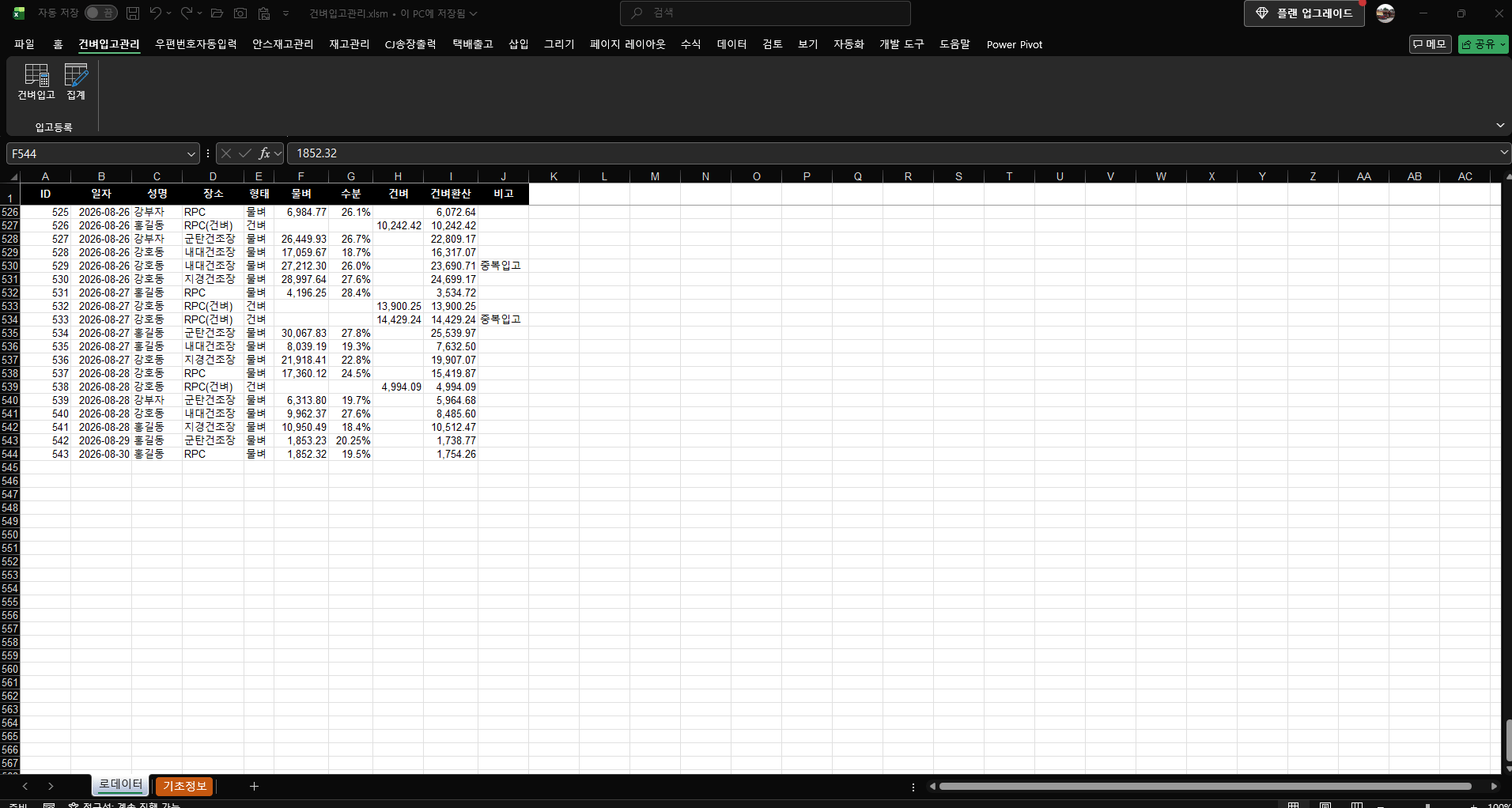Viewport: 1512px width, 808px height.
Task: Open file using the folder icon
Action: point(217,13)
